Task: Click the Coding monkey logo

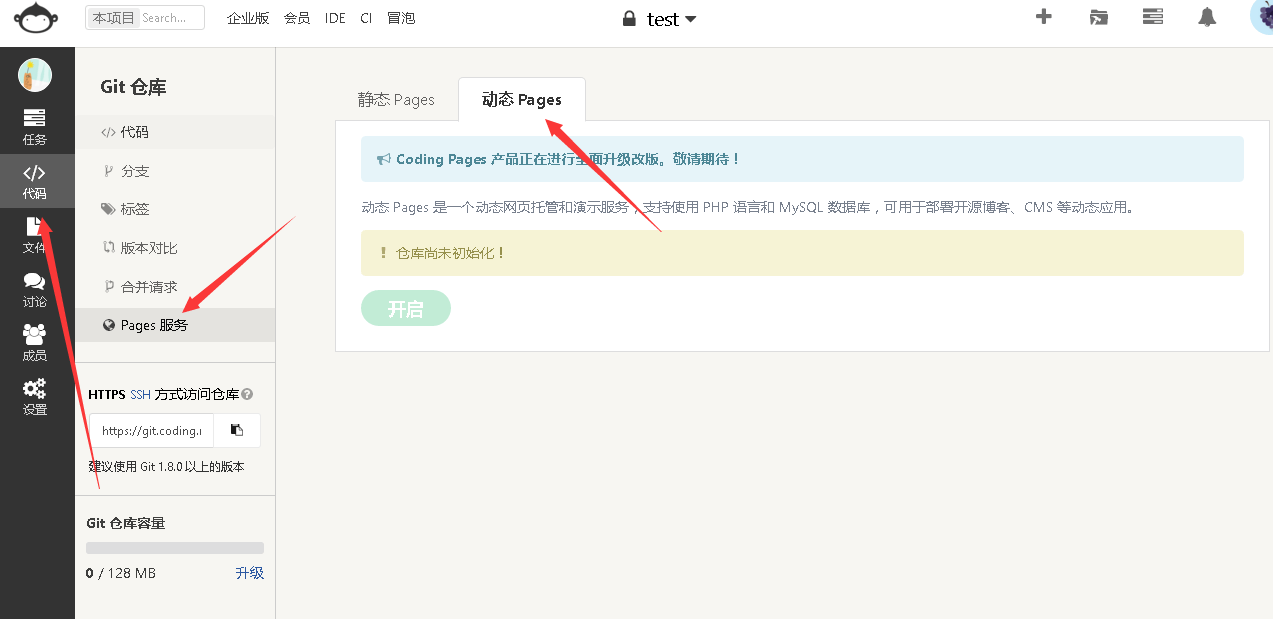Action: pos(36,18)
